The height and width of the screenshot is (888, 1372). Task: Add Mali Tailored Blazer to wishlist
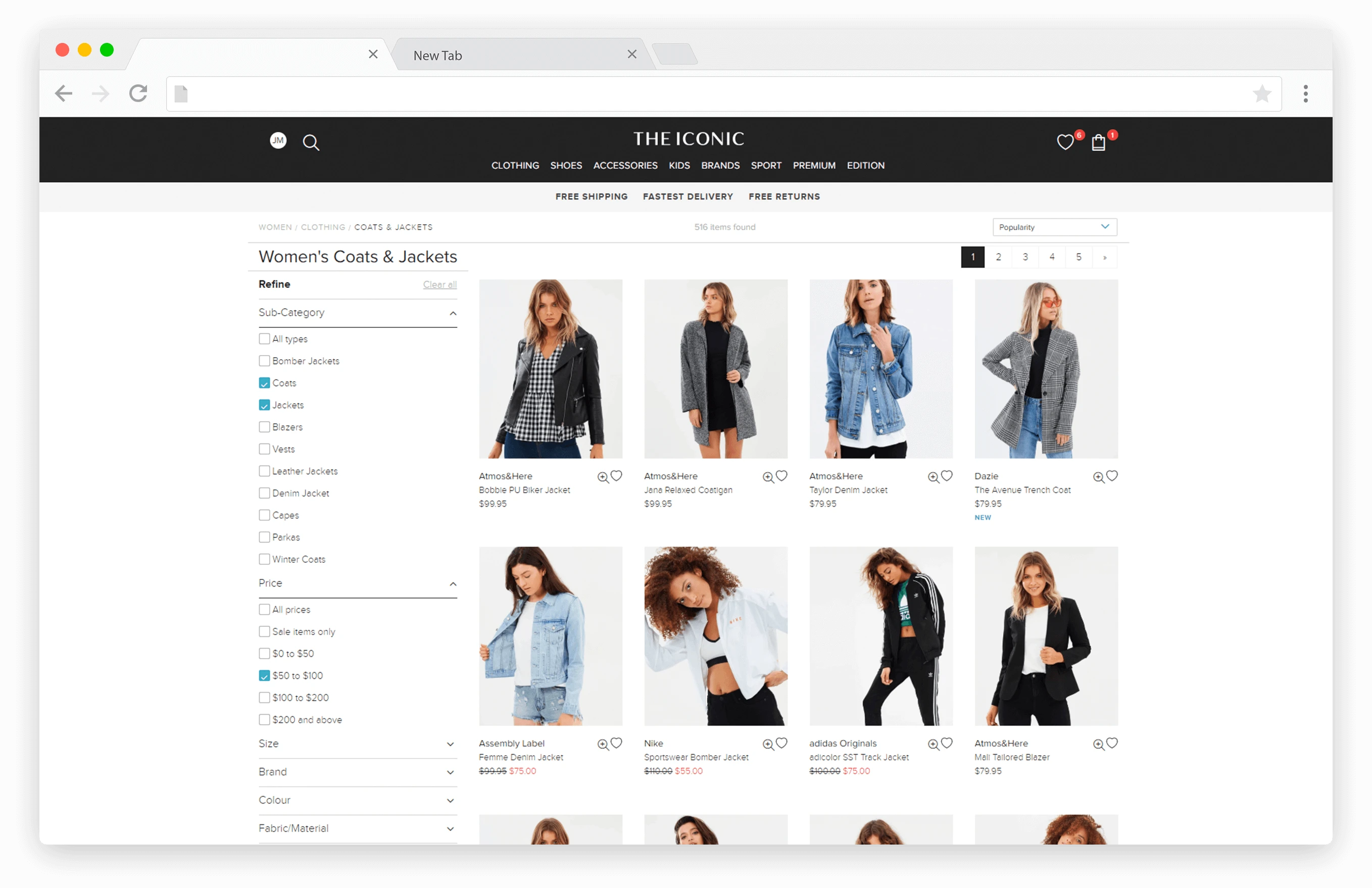1112,744
